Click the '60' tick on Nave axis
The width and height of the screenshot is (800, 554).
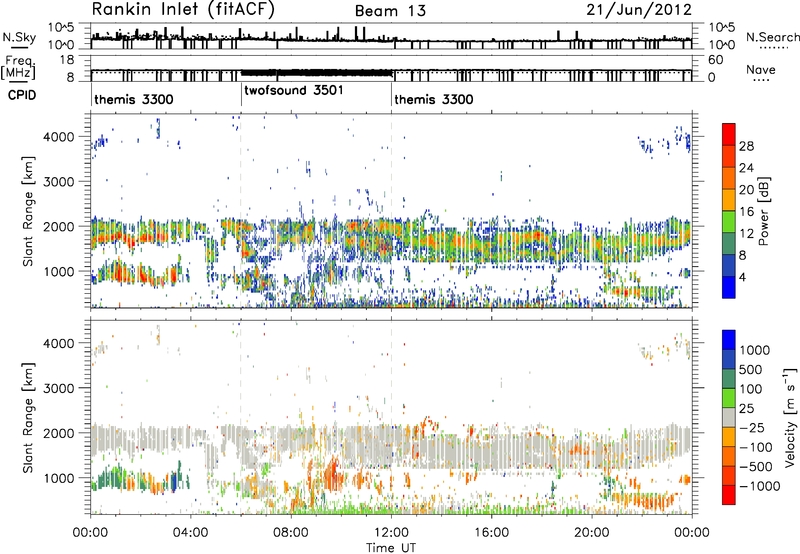(715, 60)
